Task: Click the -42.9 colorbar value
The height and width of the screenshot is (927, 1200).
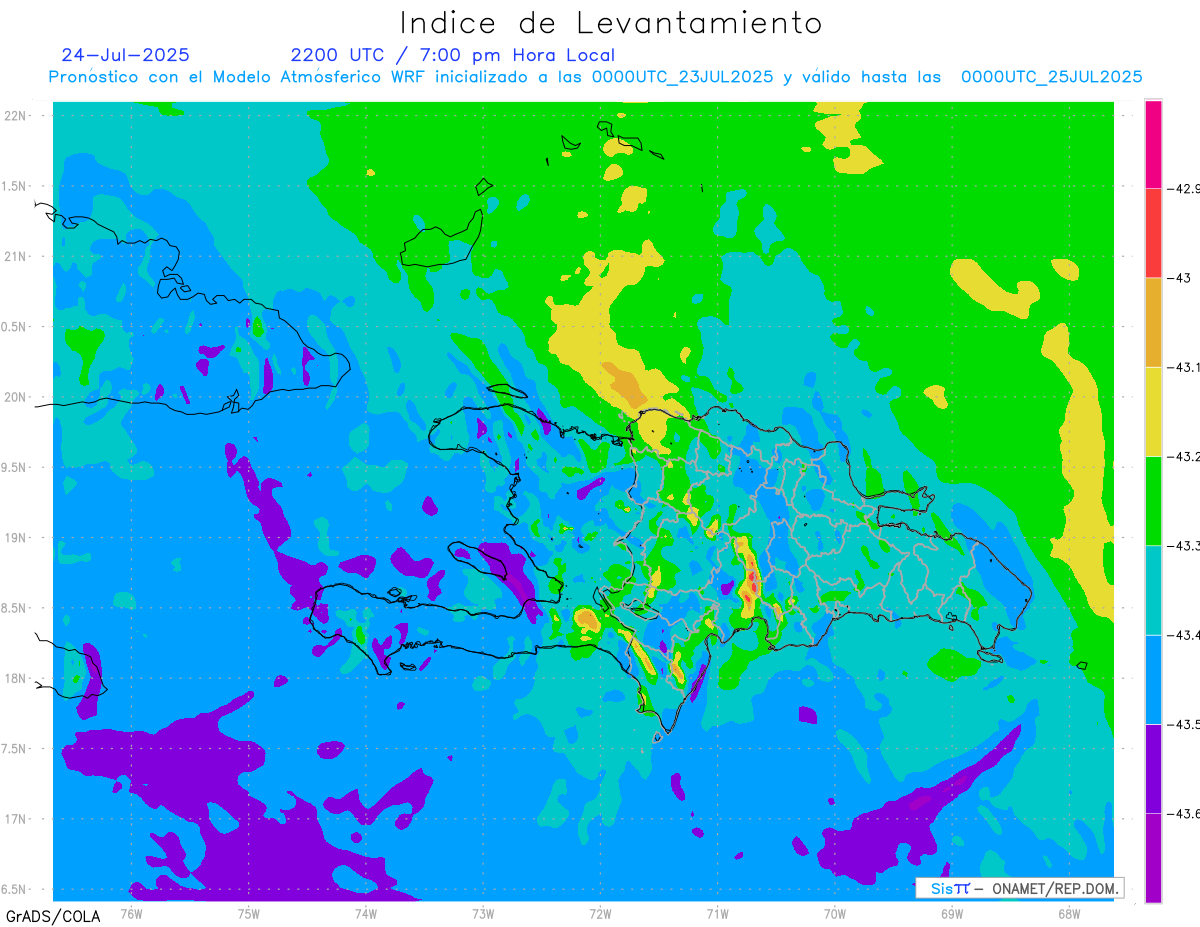Action: pos(1183,188)
